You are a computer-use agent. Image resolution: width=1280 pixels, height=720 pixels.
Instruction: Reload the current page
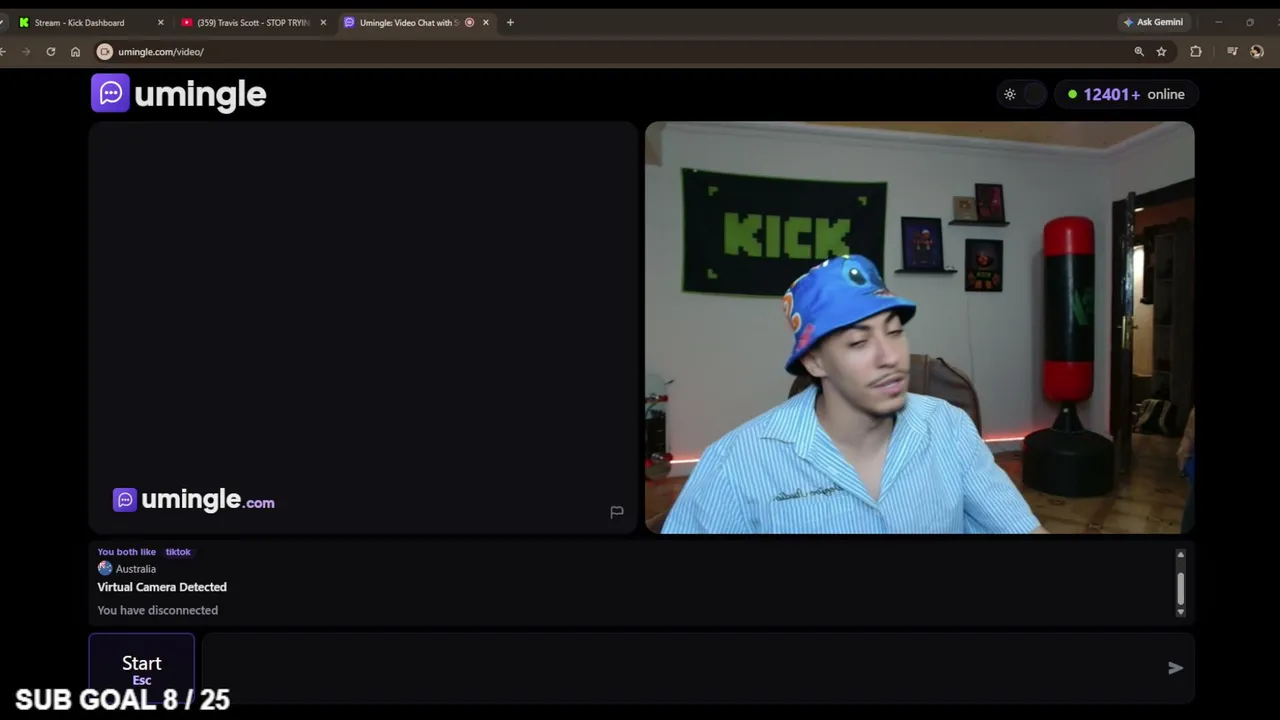coord(50,51)
